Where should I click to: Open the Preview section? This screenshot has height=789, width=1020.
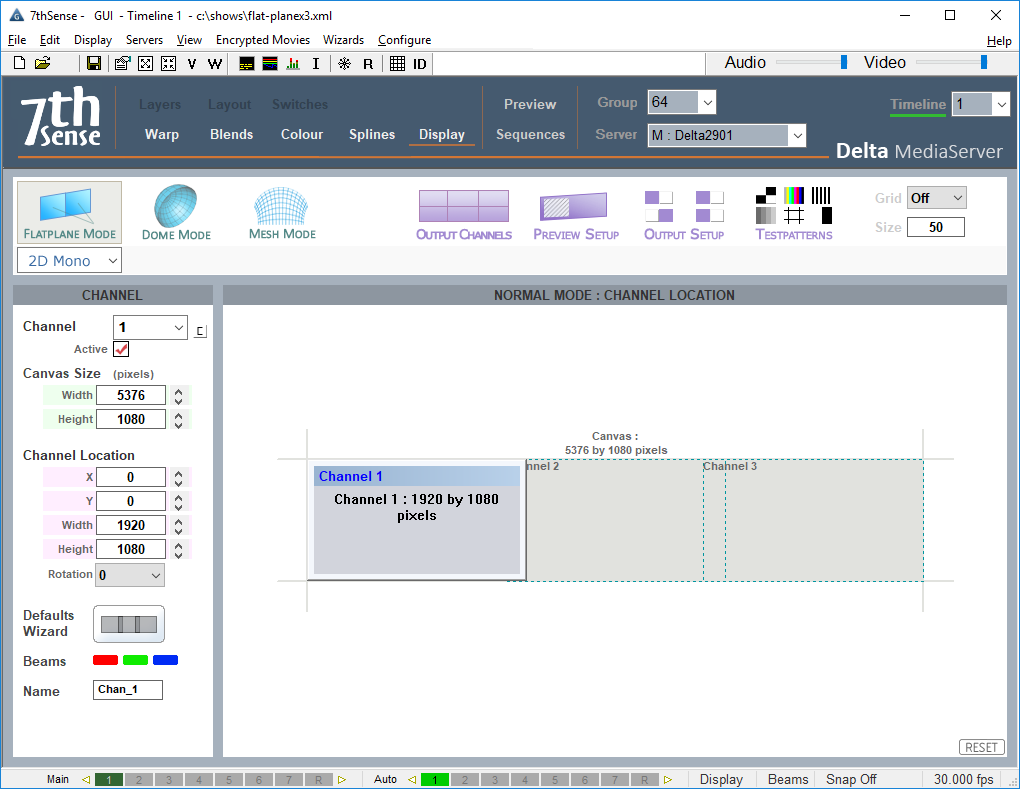pyautogui.click(x=530, y=105)
